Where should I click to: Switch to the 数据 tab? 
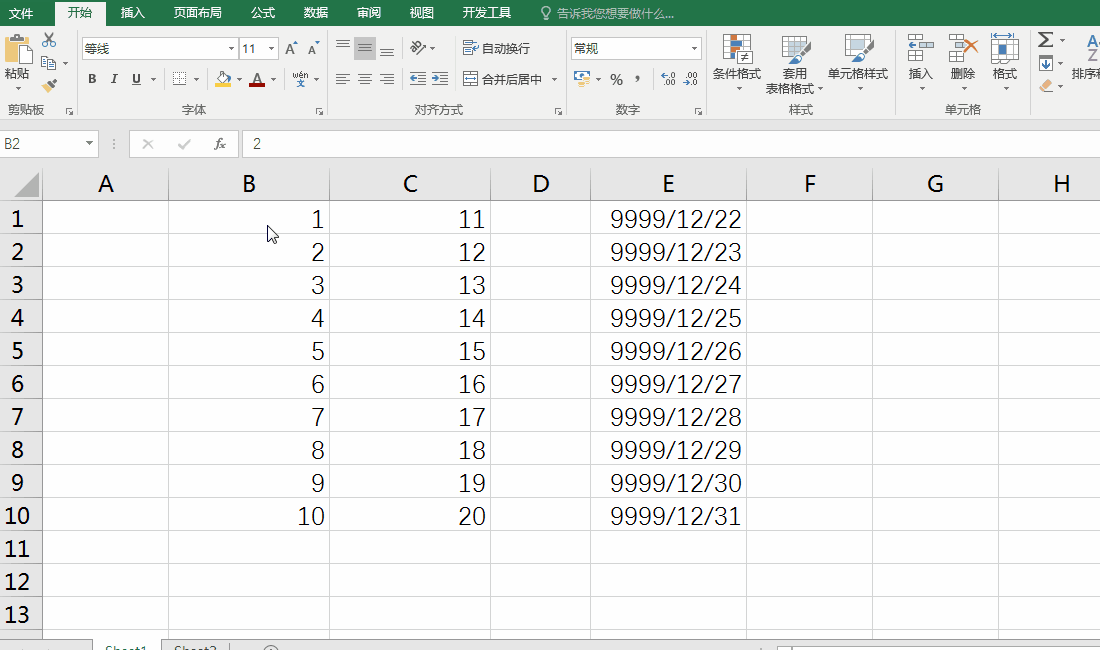point(316,13)
